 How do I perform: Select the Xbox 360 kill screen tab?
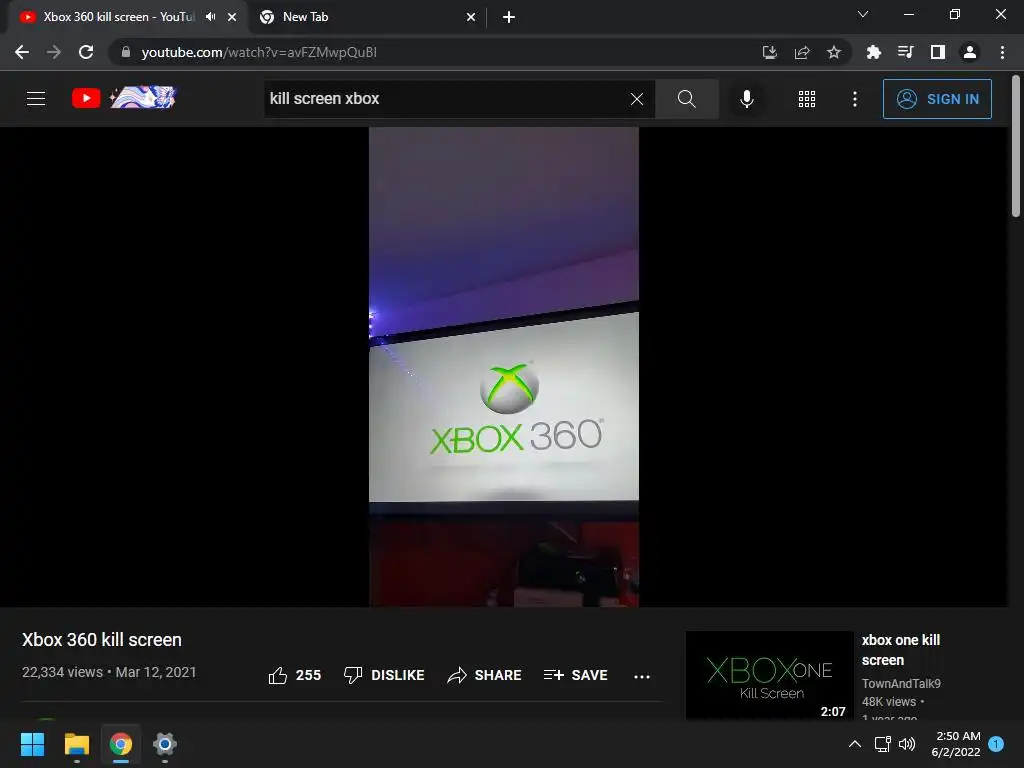(x=119, y=17)
